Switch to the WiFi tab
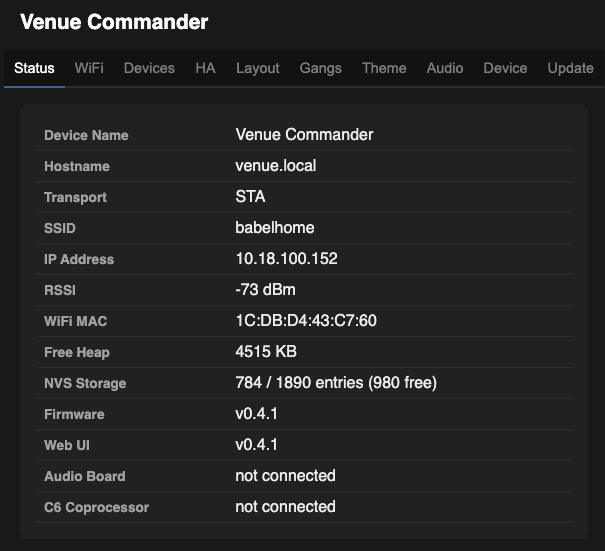605x551 pixels. click(x=89, y=68)
